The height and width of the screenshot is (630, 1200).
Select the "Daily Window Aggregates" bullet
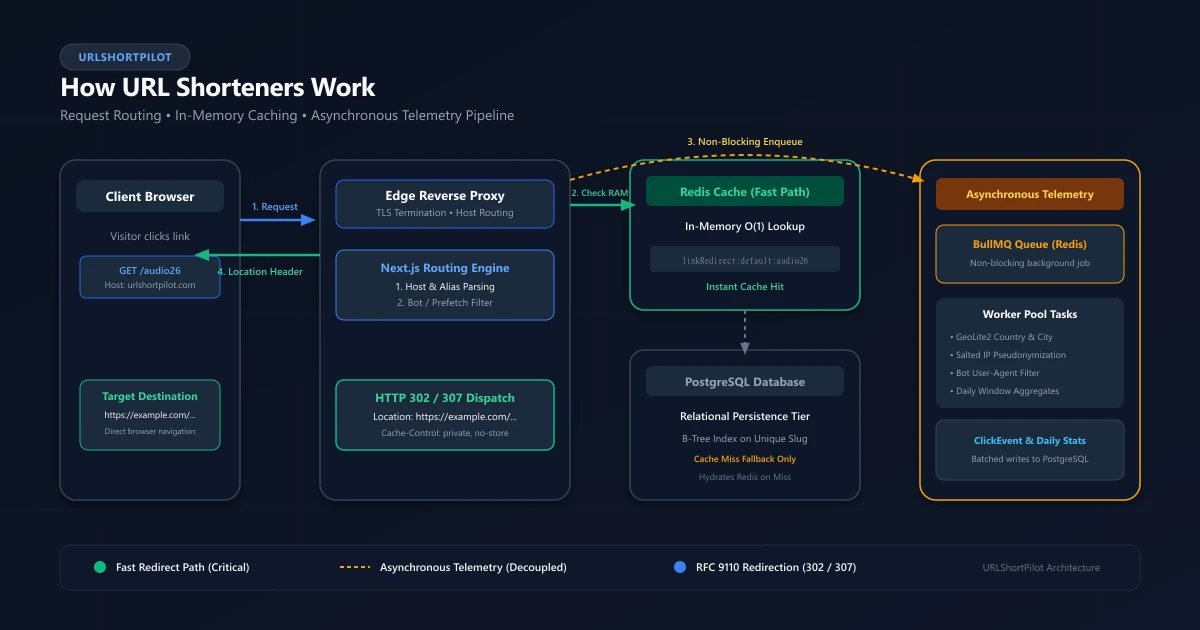coord(1003,391)
